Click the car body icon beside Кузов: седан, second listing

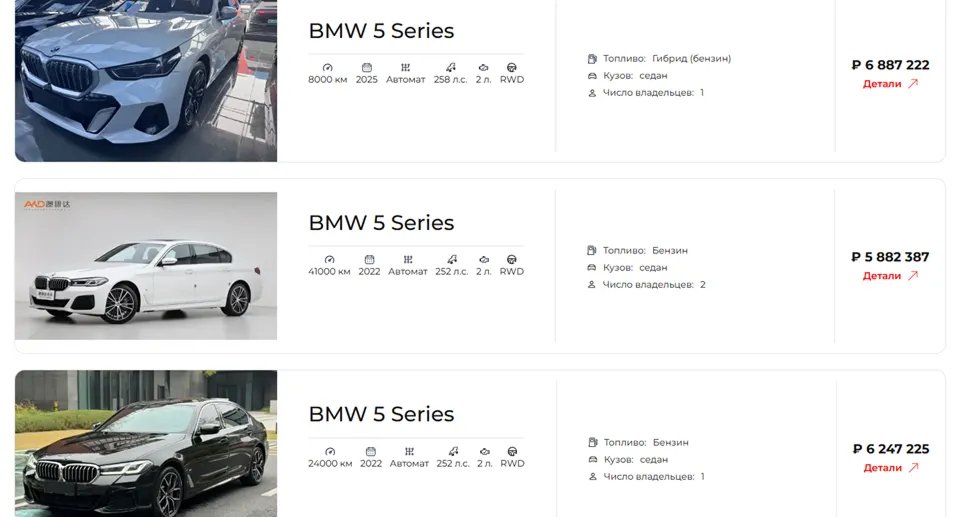[x=592, y=268]
